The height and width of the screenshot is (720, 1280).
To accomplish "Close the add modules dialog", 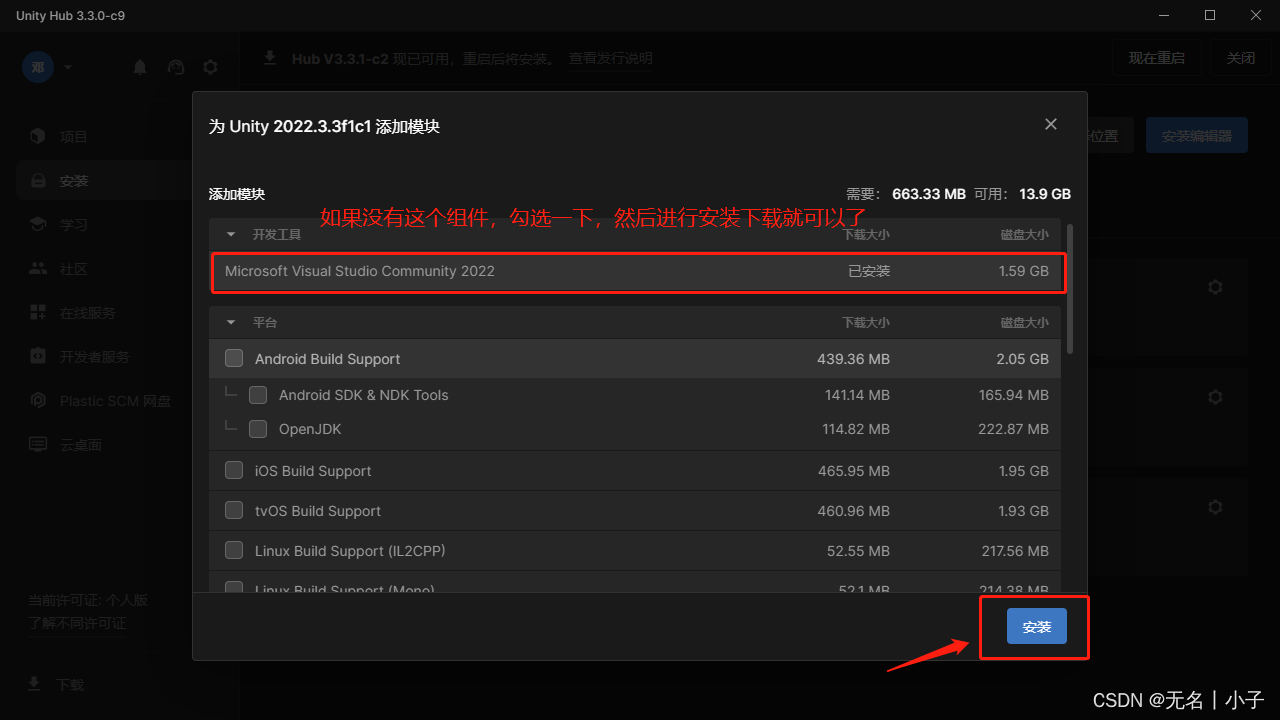I will pyautogui.click(x=1051, y=124).
